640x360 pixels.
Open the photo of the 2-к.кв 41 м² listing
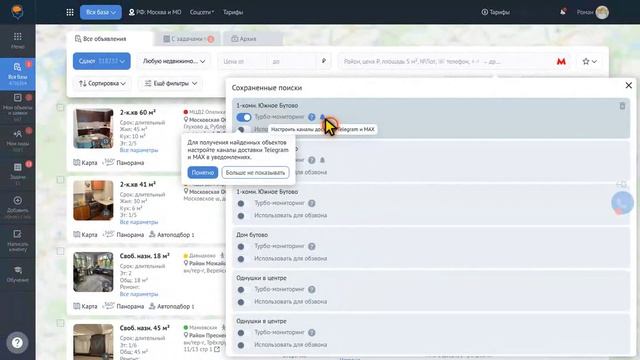[x=93, y=200]
